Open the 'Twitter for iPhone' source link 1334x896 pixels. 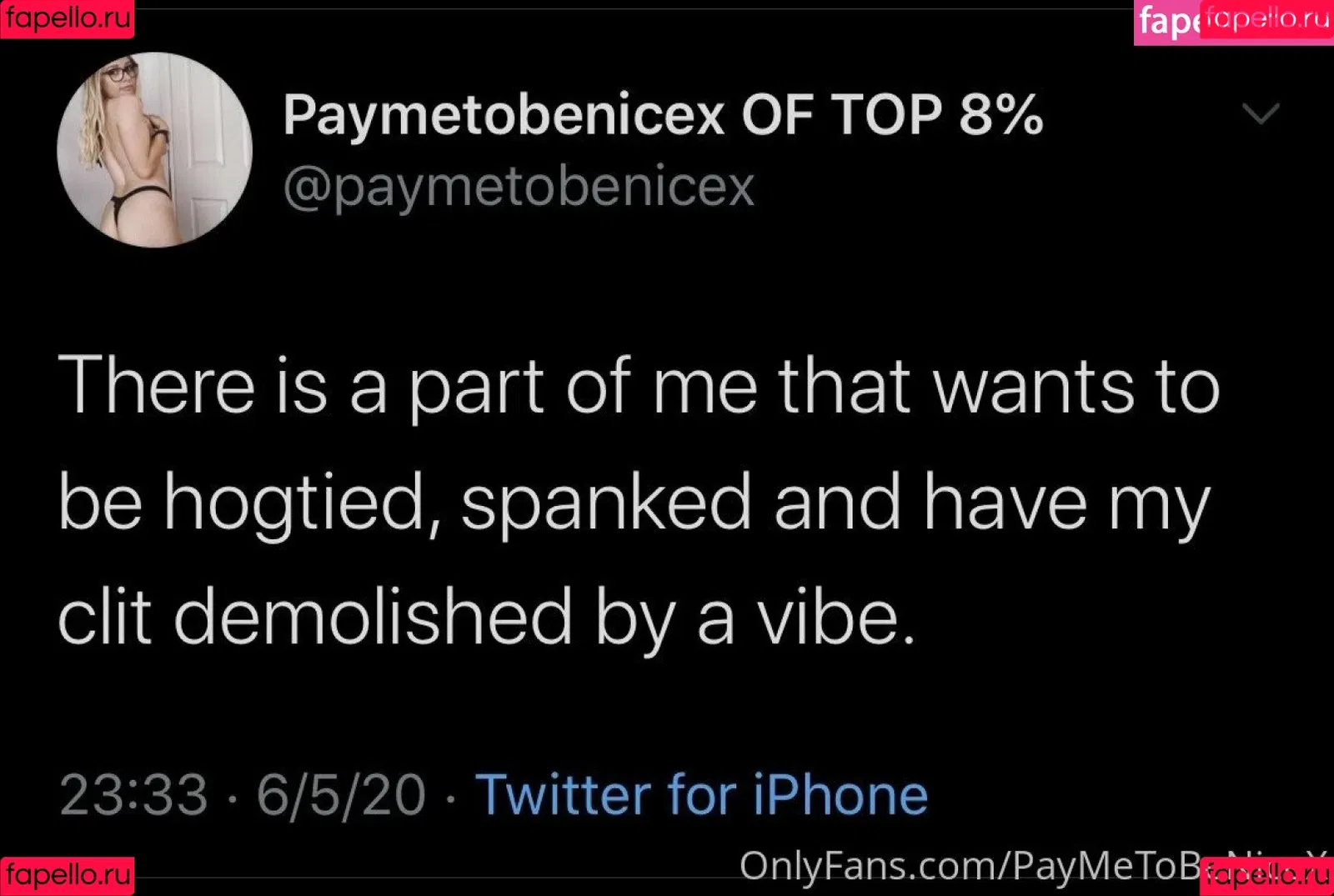click(701, 794)
